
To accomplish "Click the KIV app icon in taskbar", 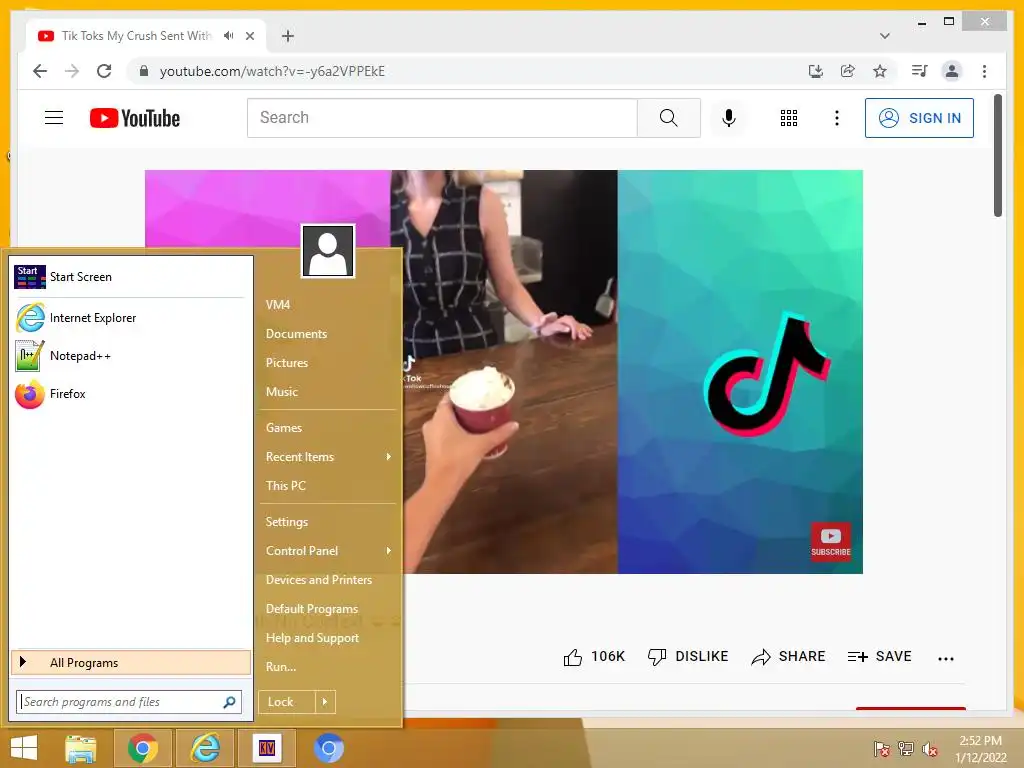I will pyautogui.click(x=266, y=748).
